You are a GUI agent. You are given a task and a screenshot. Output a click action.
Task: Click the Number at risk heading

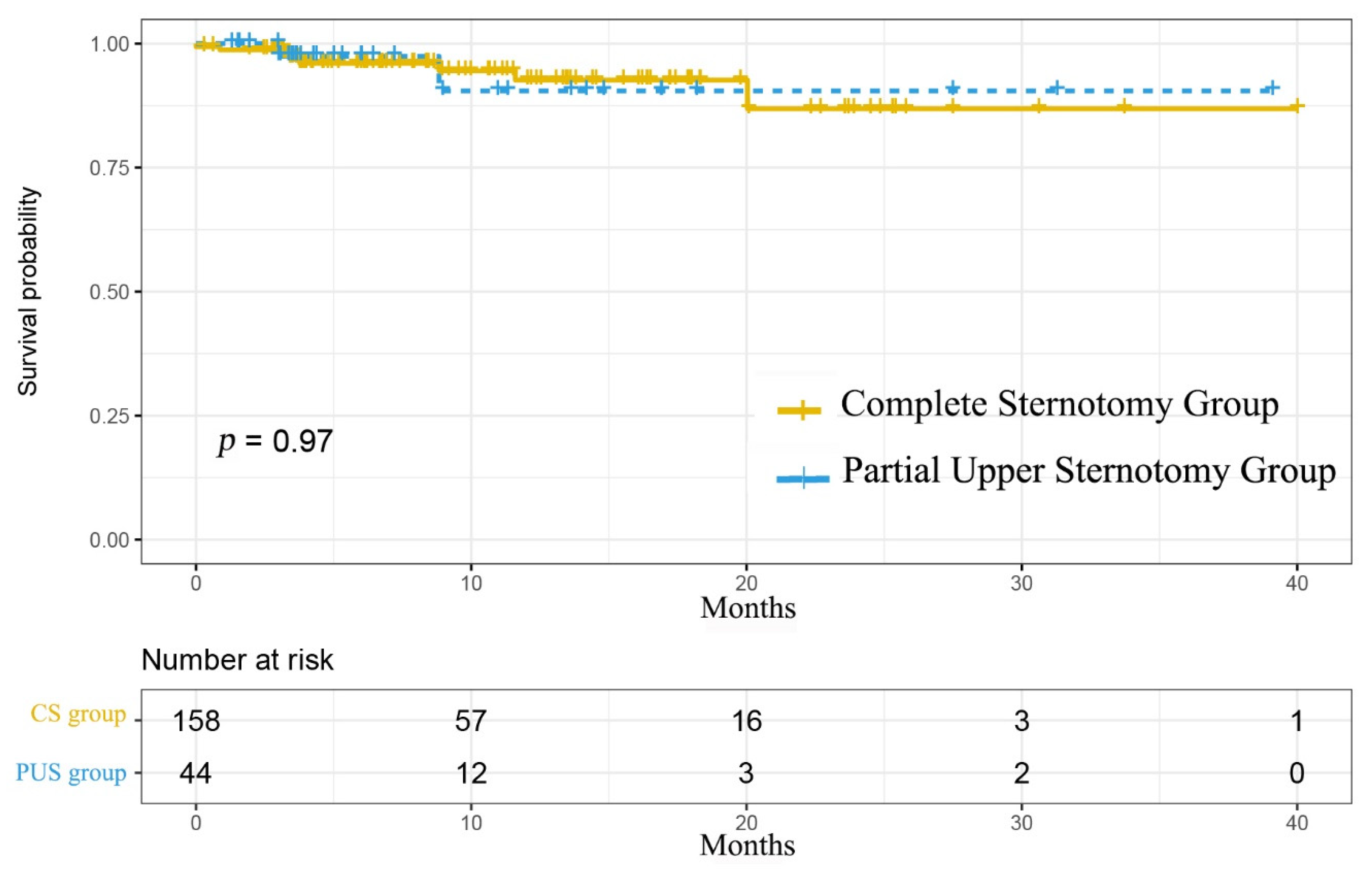[237, 660]
